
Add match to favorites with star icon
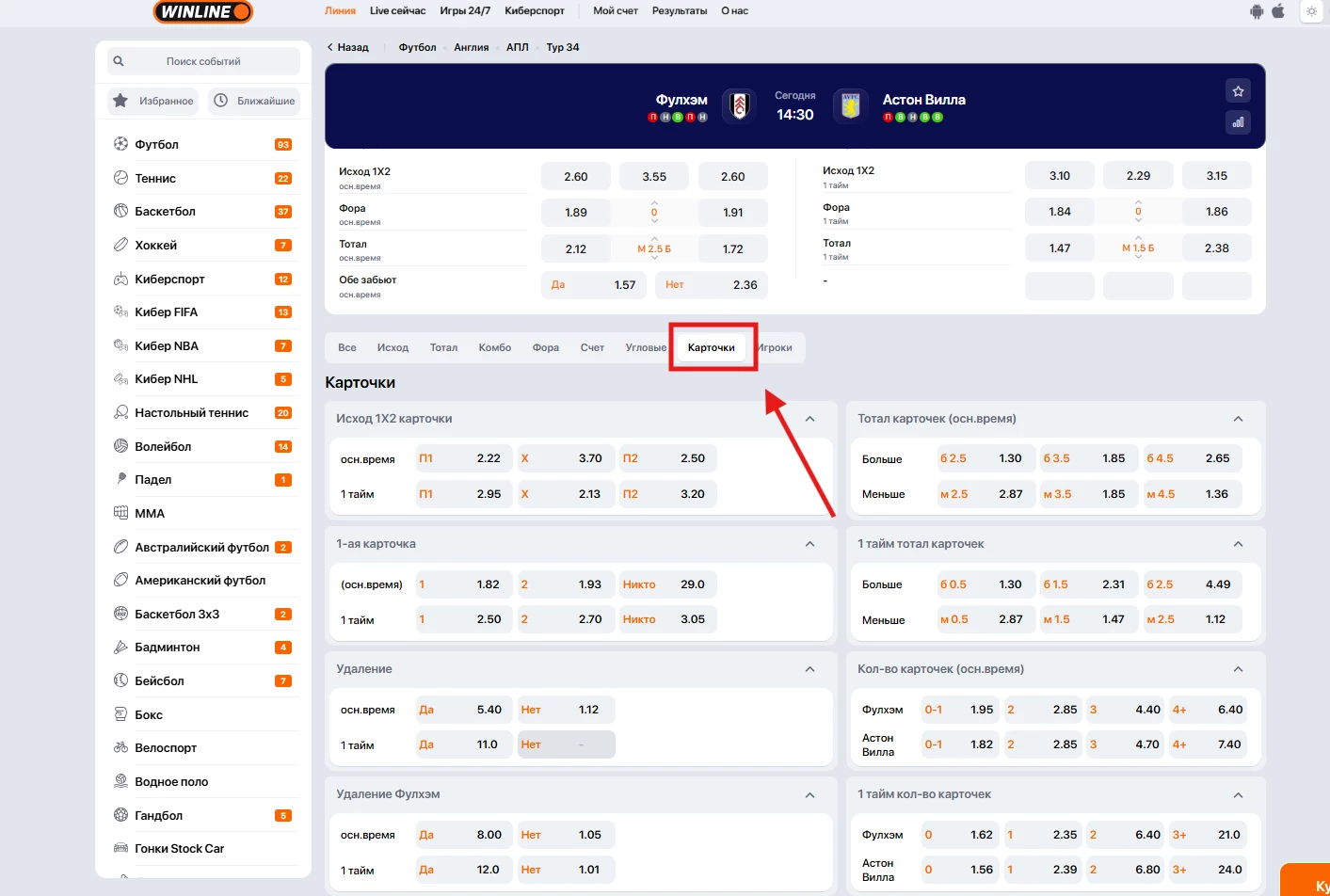[x=1238, y=91]
